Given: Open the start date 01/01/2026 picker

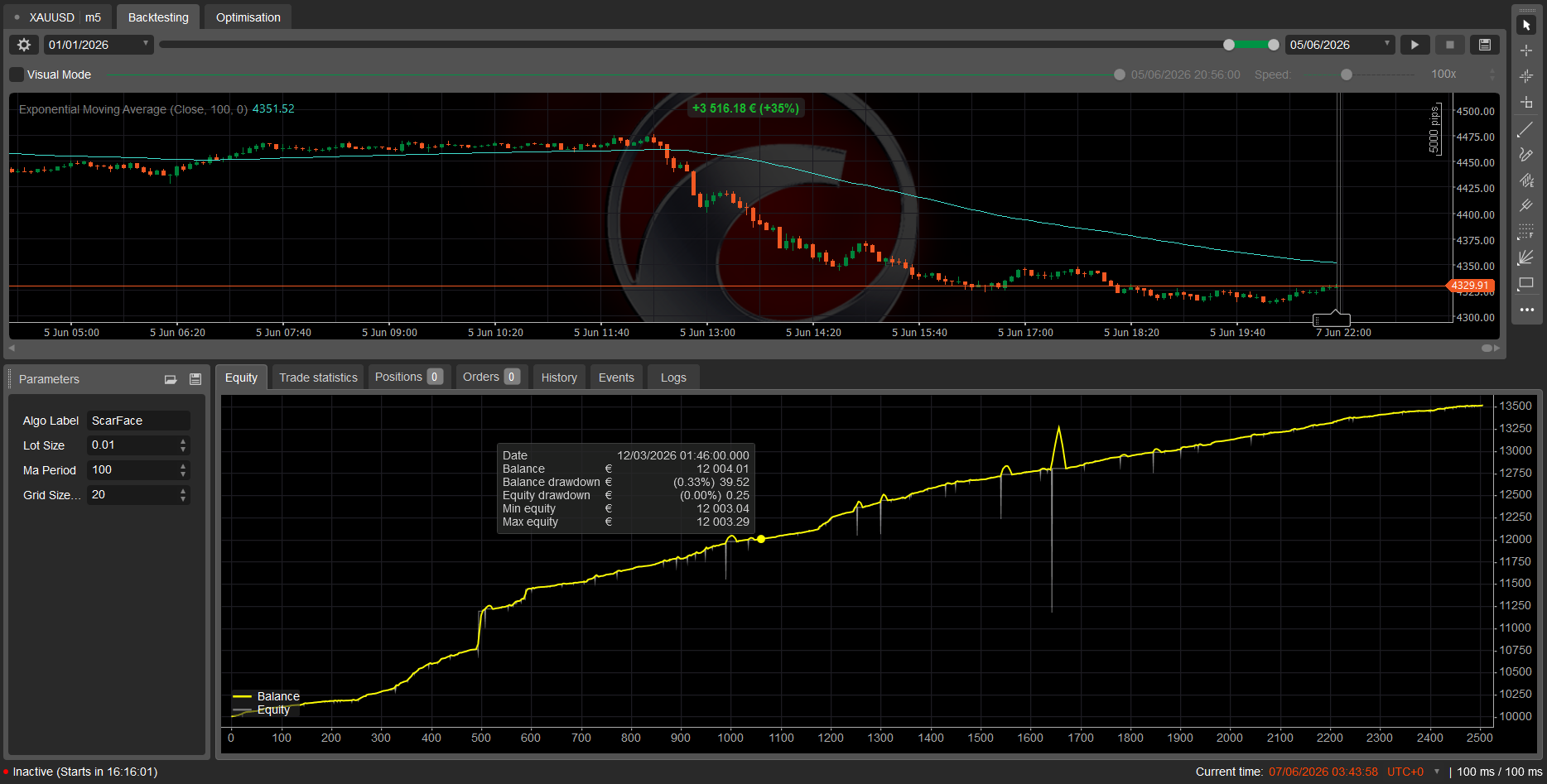Looking at the screenshot, I should pos(99,45).
